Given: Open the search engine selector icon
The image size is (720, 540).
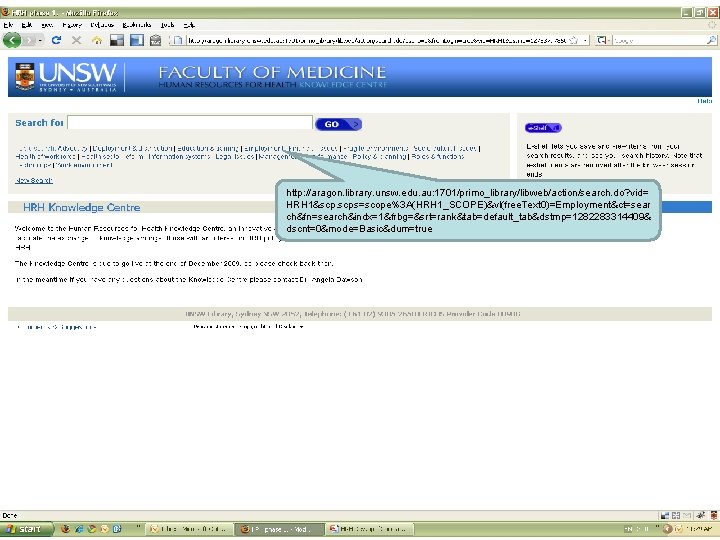Looking at the screenshot, I should pyautogui.click(x=602, y=40).
